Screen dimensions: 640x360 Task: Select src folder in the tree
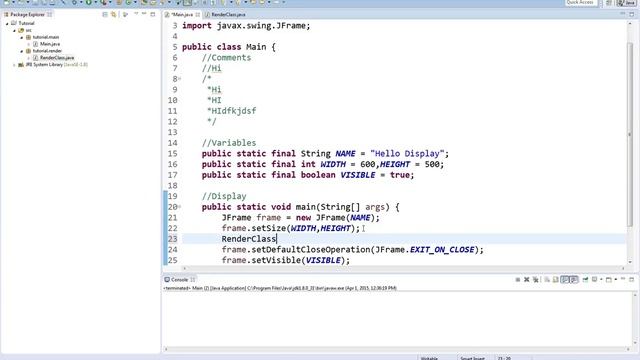point(29,30)
